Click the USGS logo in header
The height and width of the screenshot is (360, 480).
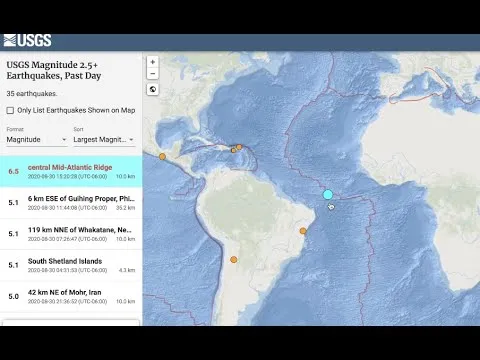[27, 40]
